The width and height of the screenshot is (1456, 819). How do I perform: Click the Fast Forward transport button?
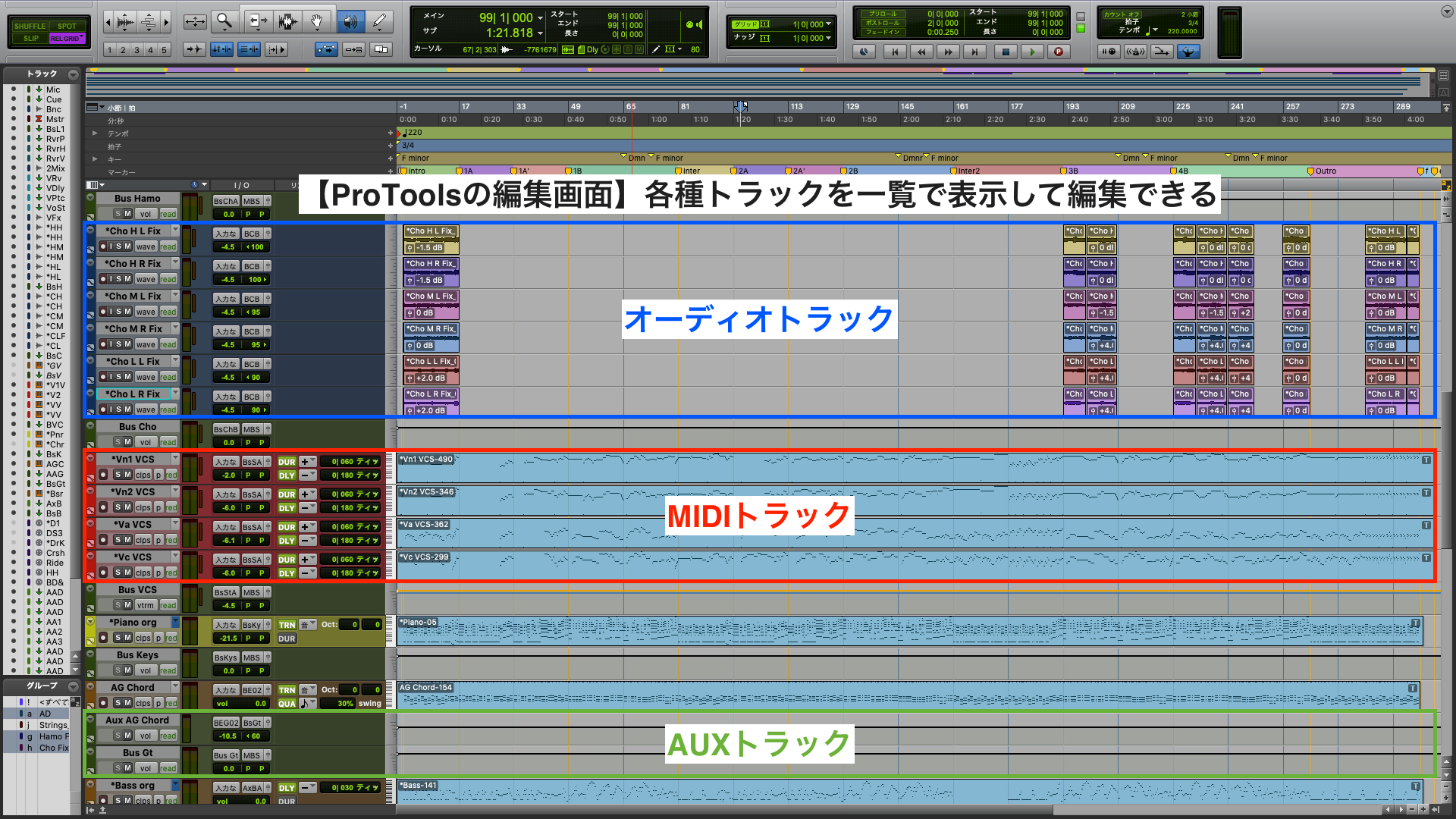(948, 52)
